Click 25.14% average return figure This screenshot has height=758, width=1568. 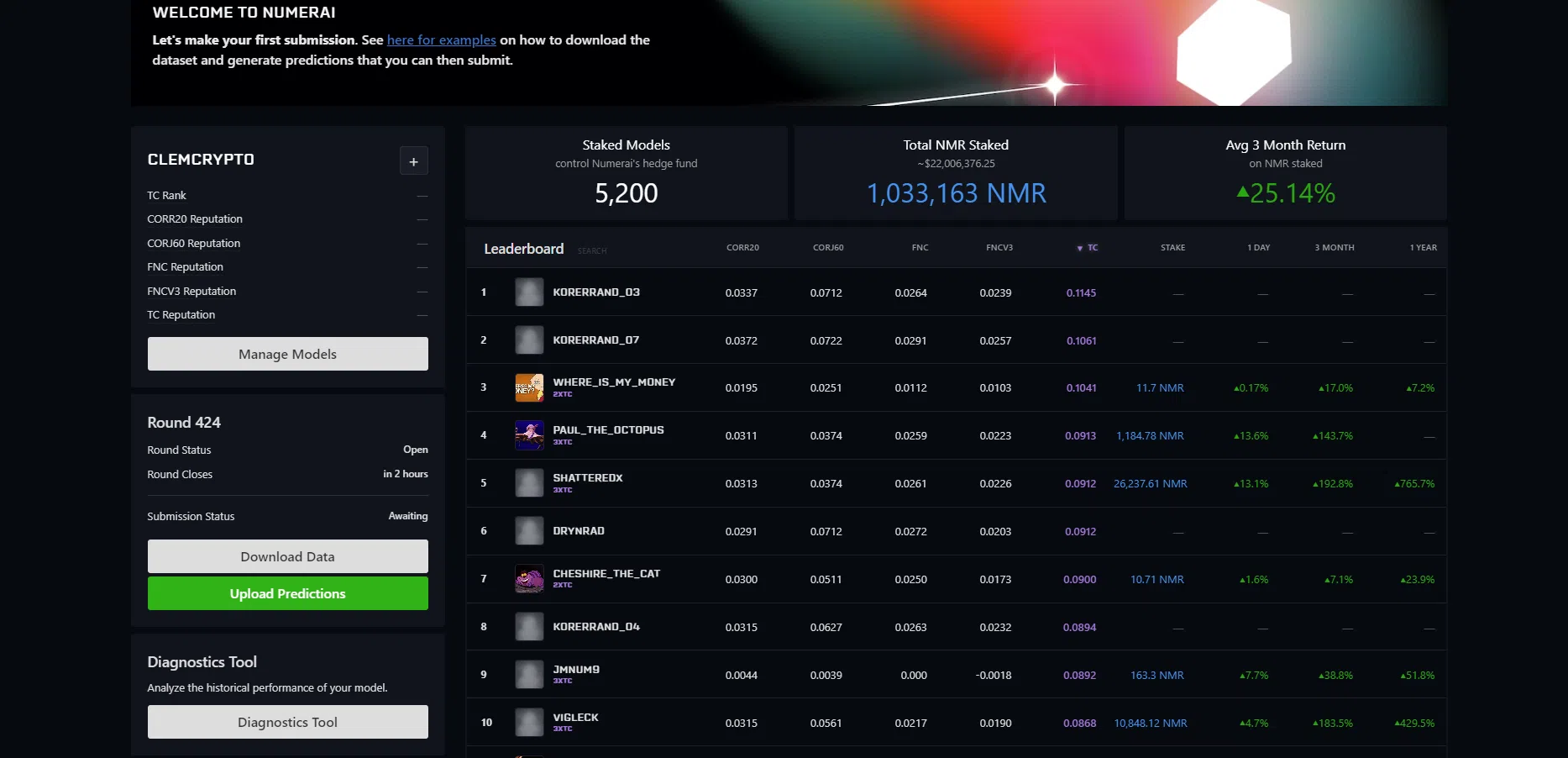click(x=1286, y=193)
